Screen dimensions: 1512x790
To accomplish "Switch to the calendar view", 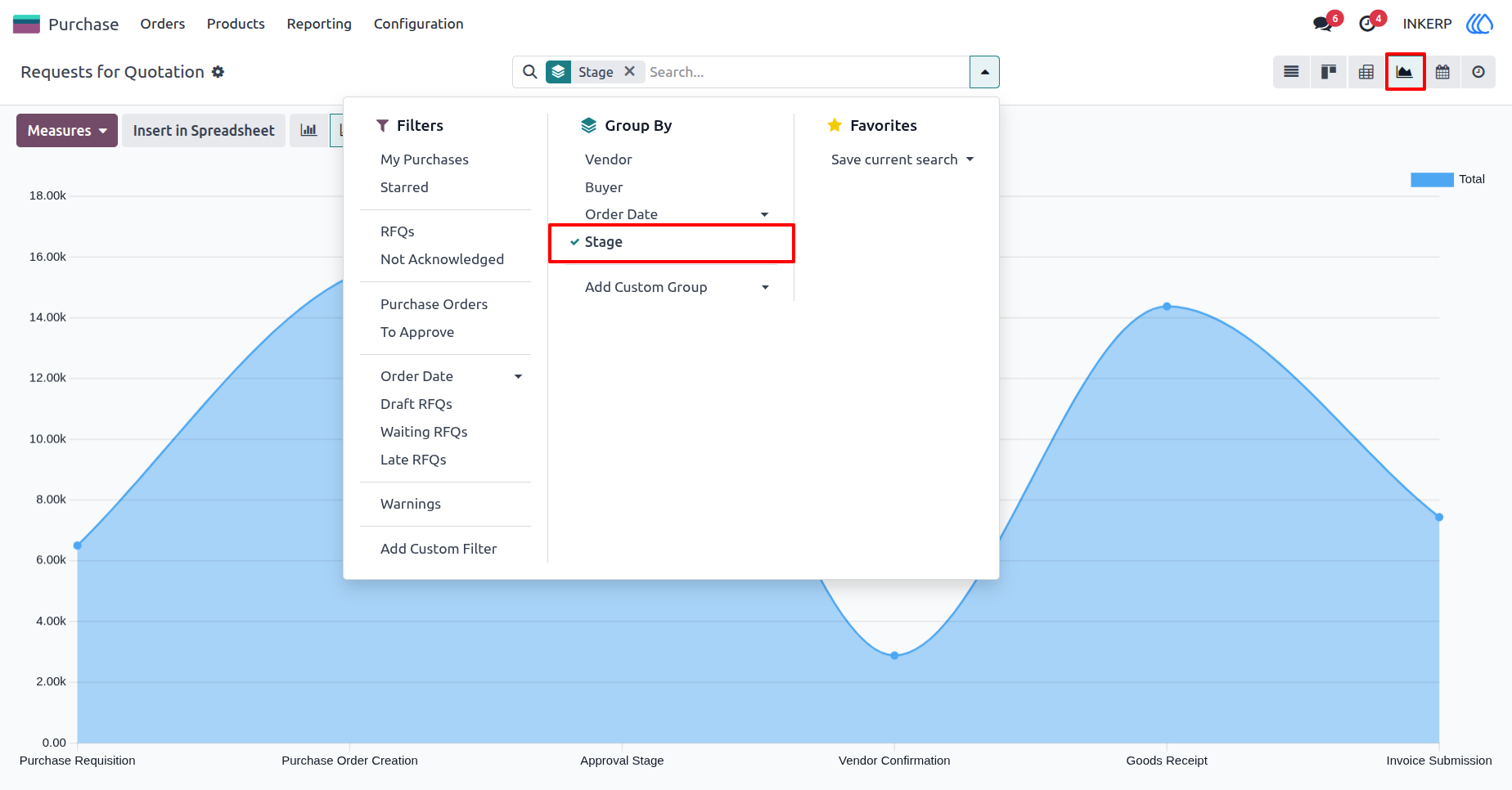I will click(x=1442, y=72).
